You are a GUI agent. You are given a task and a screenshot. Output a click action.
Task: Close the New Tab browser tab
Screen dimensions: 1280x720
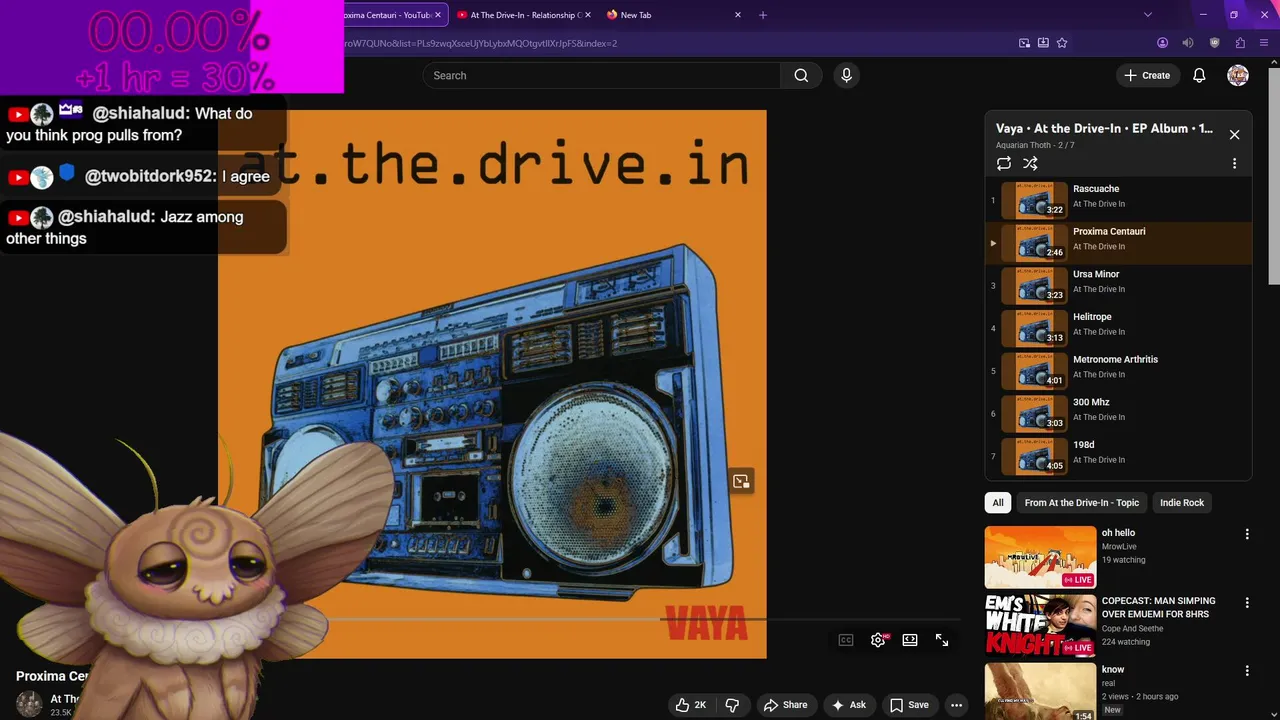pyautogui.click(x=738, y=15)
